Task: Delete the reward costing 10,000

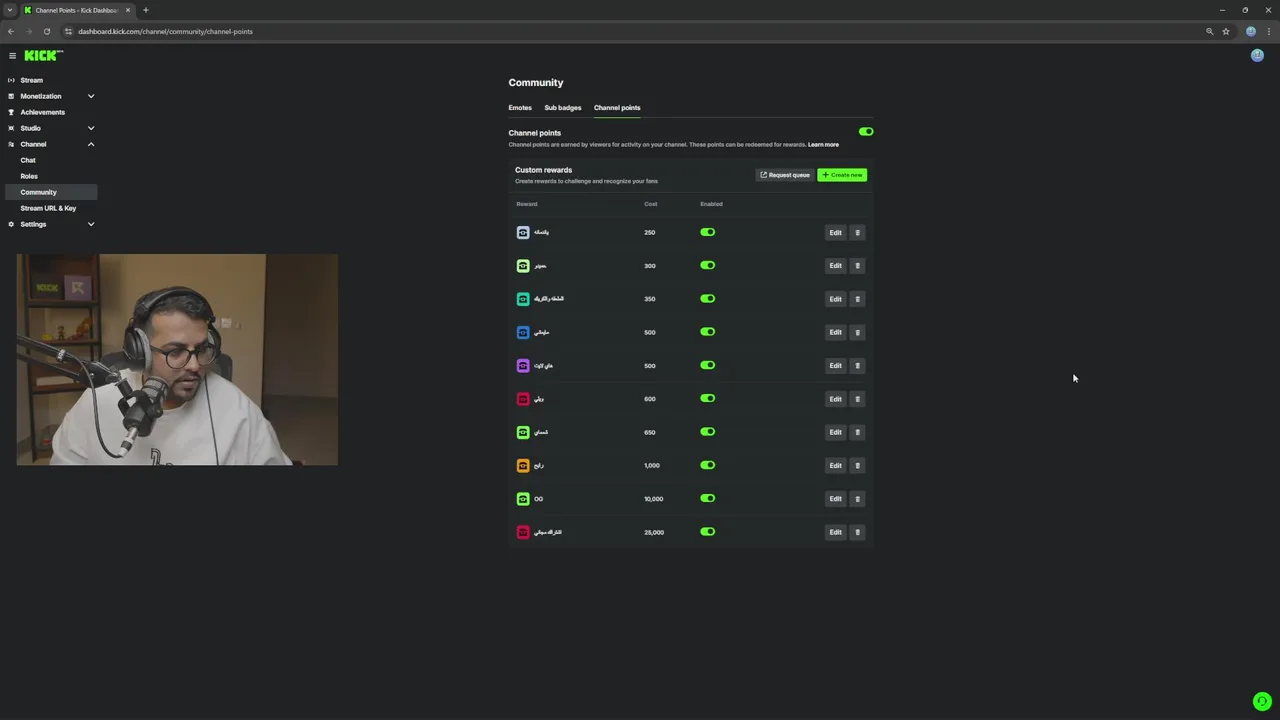Action: pos(857,499)
